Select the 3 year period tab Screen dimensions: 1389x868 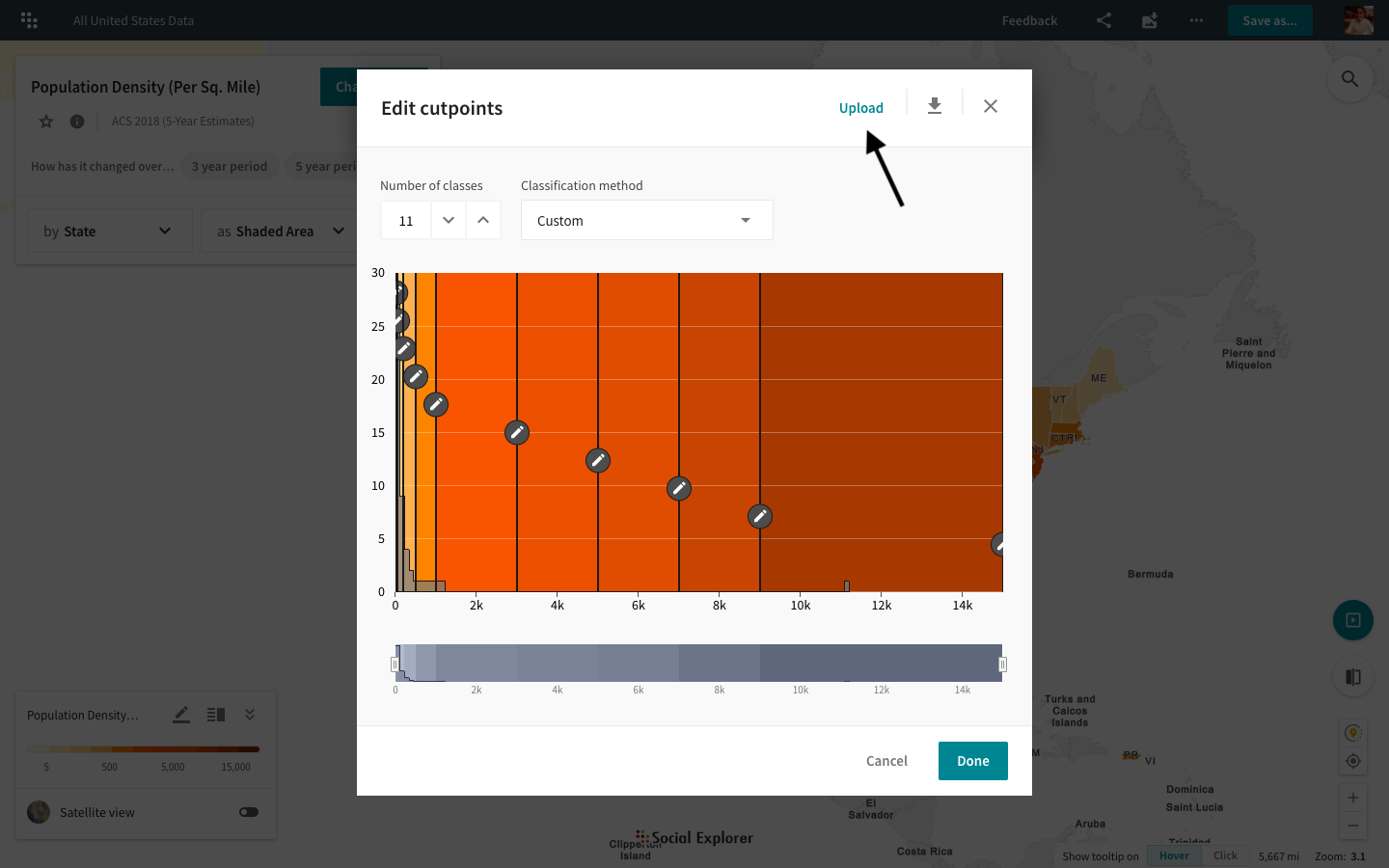tap(230, 166)
